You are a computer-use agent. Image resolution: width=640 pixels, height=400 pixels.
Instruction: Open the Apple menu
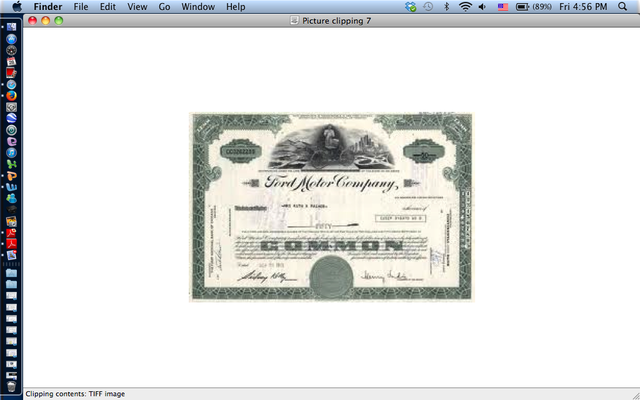click(x=17, y=7)
